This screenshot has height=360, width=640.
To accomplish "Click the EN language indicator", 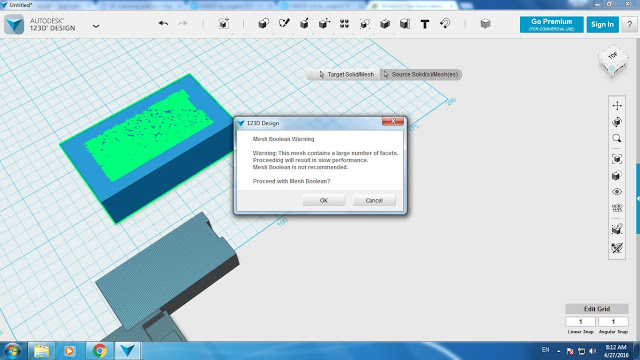I will click(x=545, y=350).
